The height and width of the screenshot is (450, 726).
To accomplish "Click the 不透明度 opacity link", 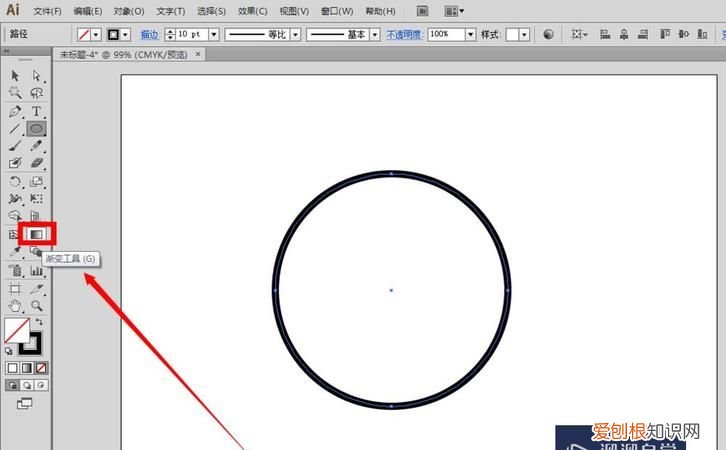I will (405, 34).
